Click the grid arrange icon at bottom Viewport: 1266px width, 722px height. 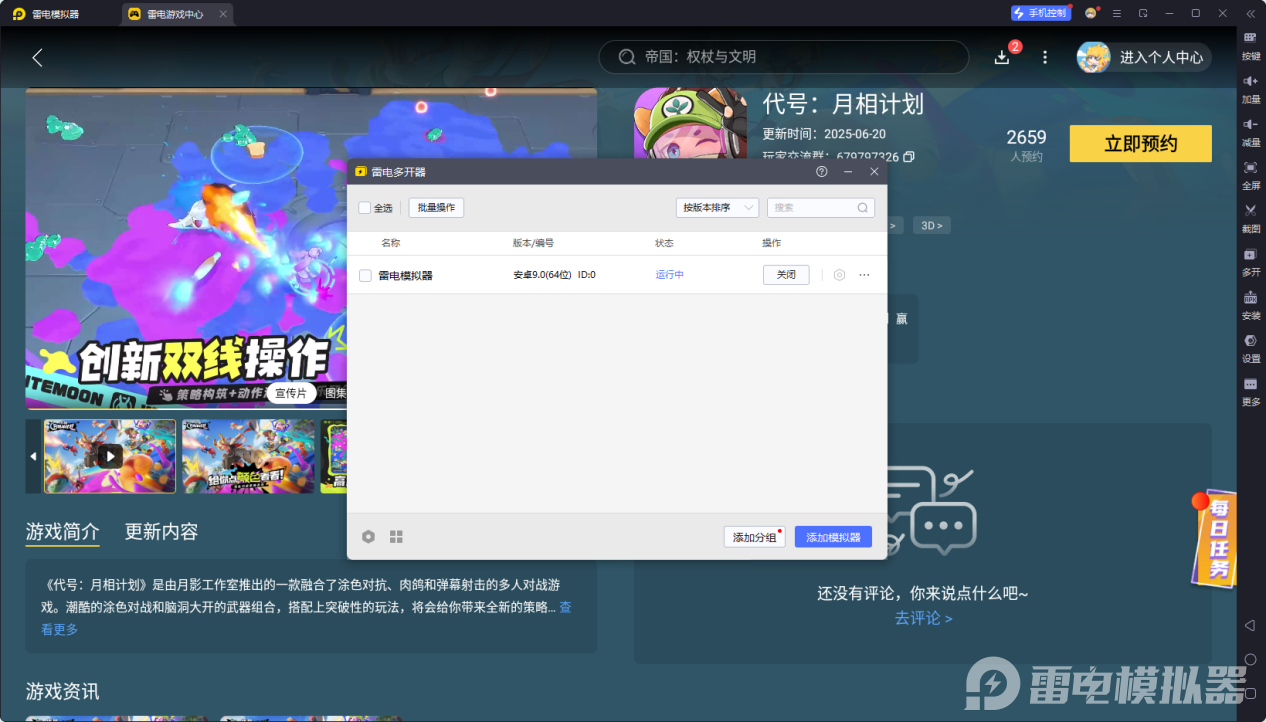point(396,537)
